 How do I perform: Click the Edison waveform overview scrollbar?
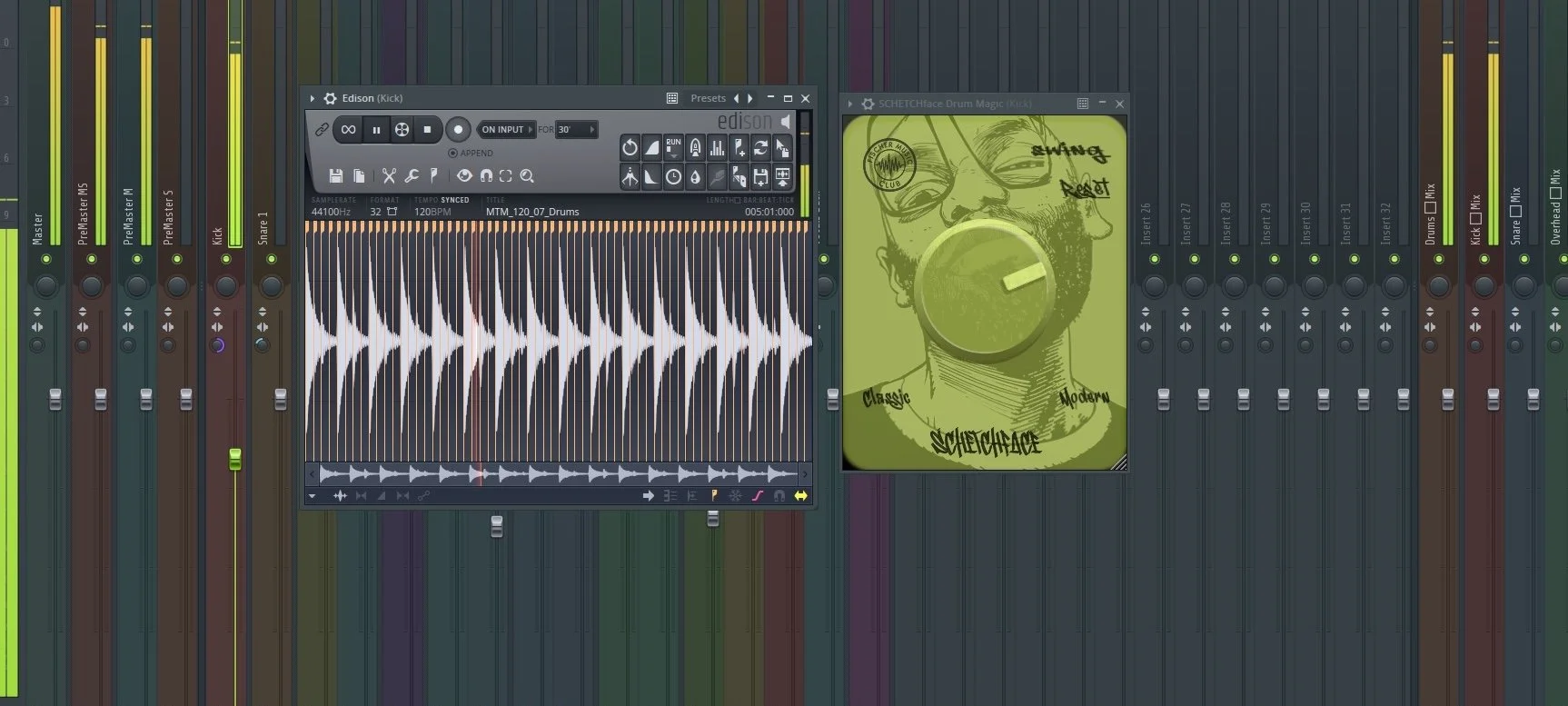click(558, 473)
